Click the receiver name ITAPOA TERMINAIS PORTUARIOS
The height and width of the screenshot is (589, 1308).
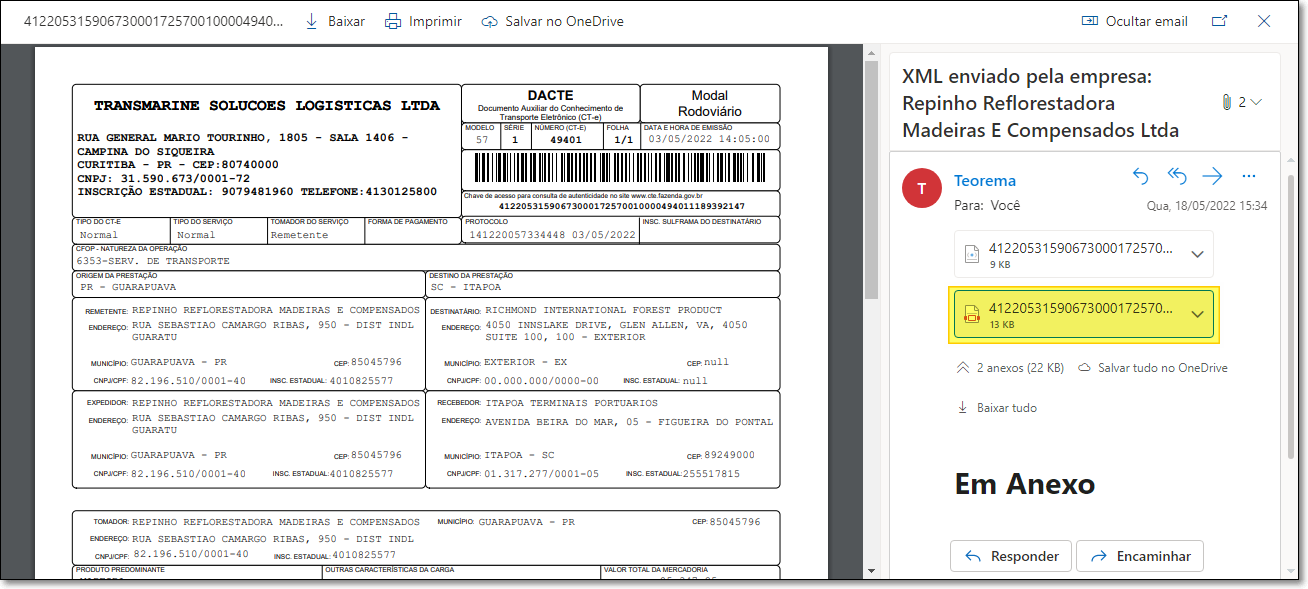click(571, 403)
